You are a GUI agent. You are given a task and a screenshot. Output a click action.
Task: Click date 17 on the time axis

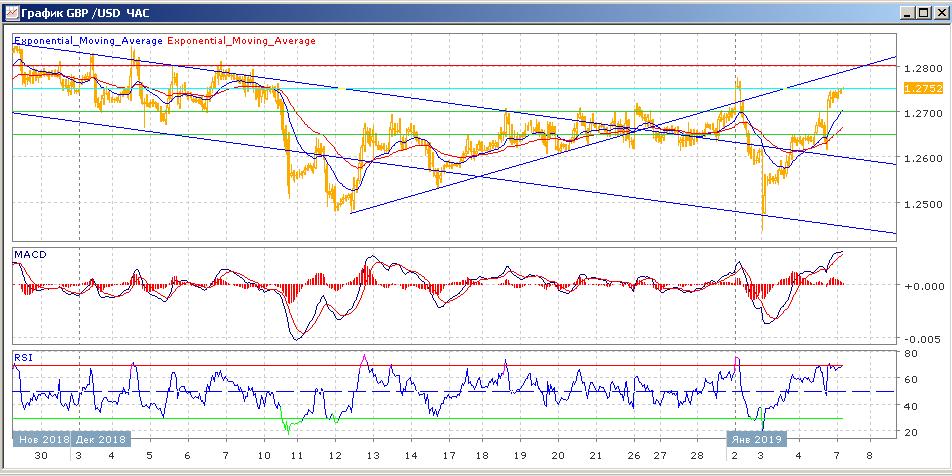point(450,455)
